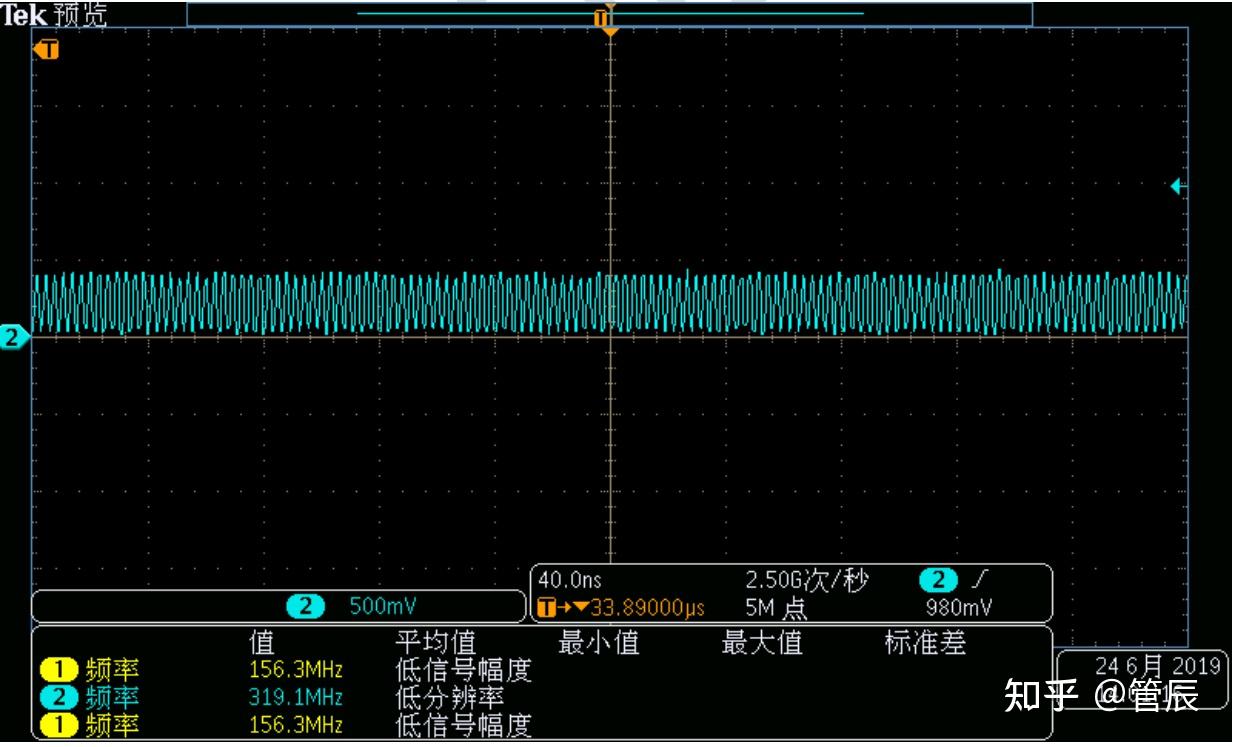Select the cyan Channel 2 频率 measurement badge

pyautogui.click(x=58, y=697)
